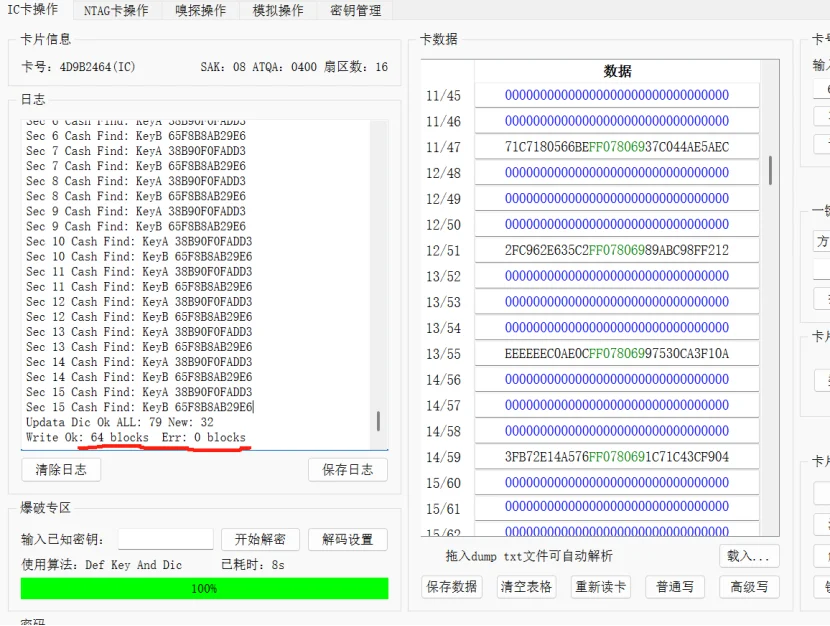The image size is (830, 626).
Task: Select data cell for block 13/55
Action: coord(617,353)
